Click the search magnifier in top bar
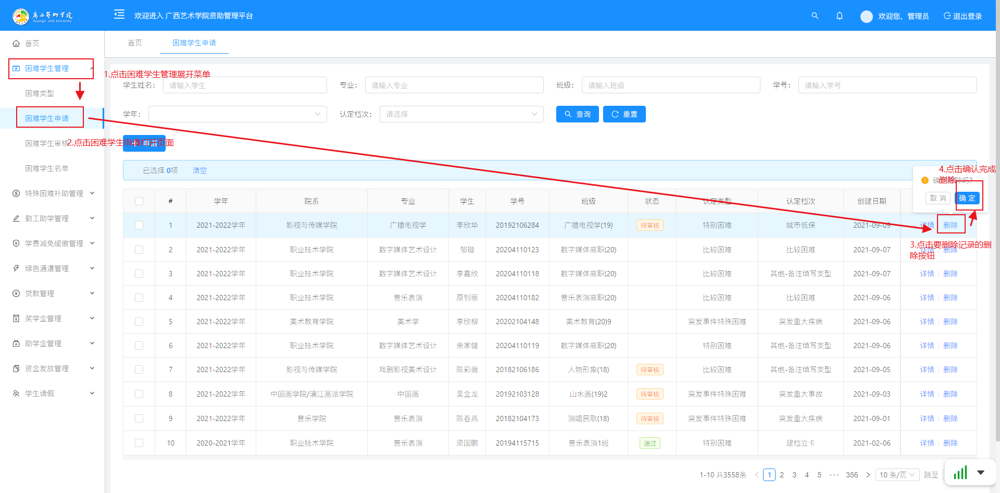 (815, 16)
